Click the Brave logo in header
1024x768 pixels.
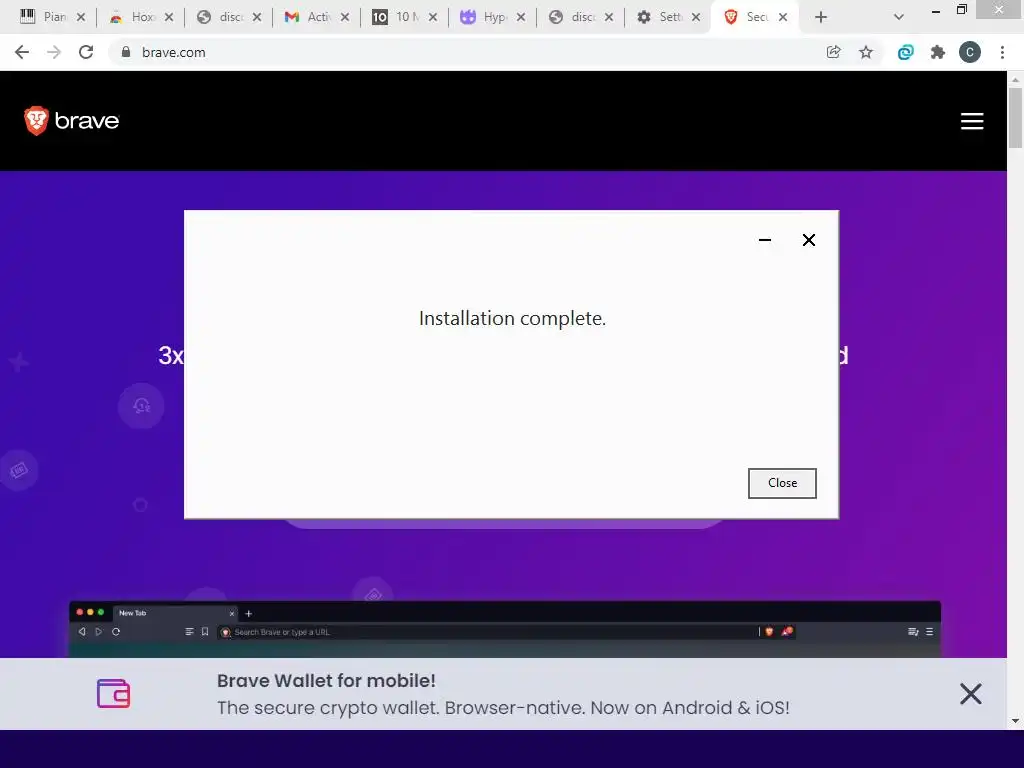click(x=71, y=121)
